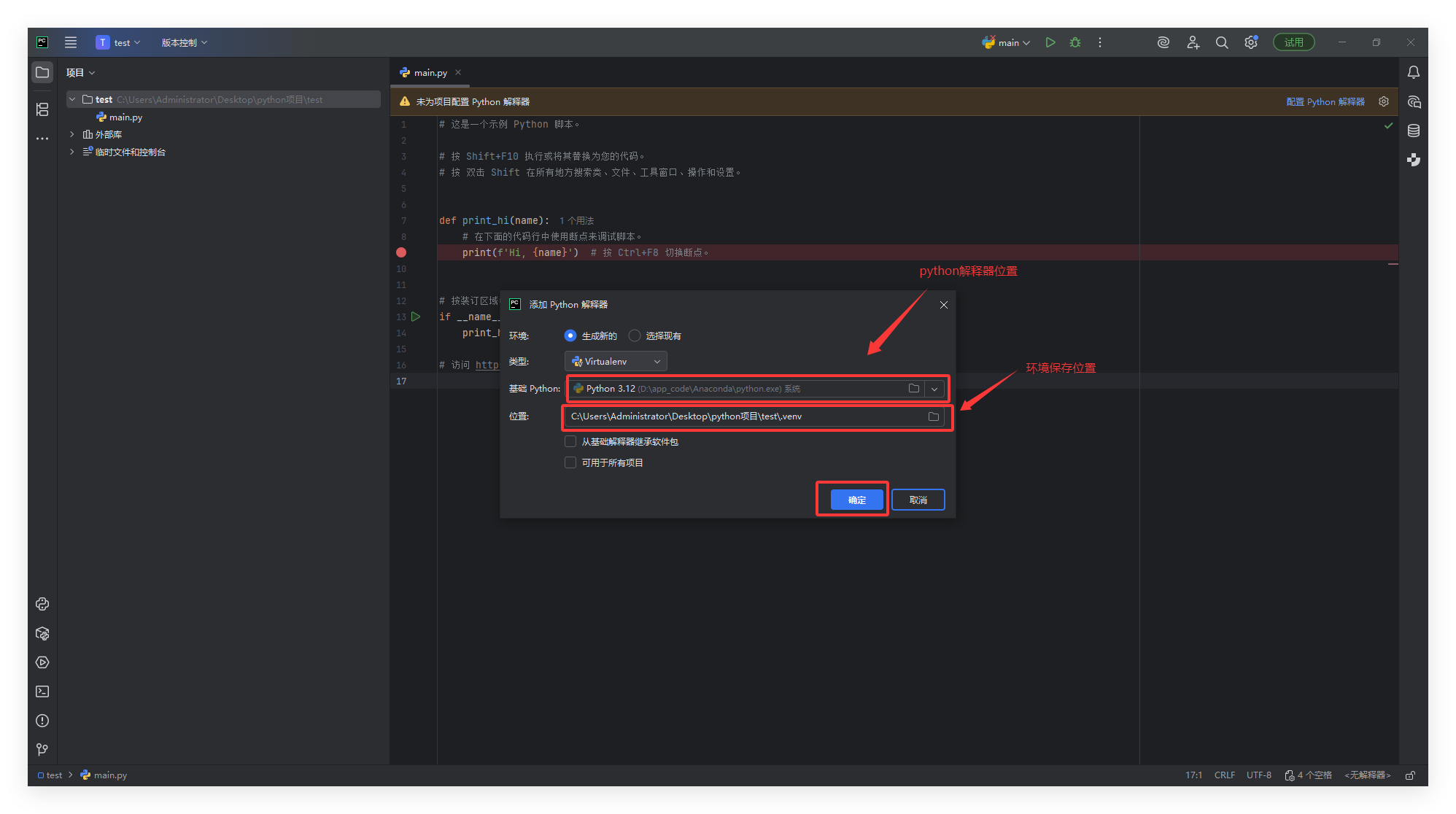Open the 版本控制 menu
This screenshot has width=1456, height=814.
click(x=184, y=42)
